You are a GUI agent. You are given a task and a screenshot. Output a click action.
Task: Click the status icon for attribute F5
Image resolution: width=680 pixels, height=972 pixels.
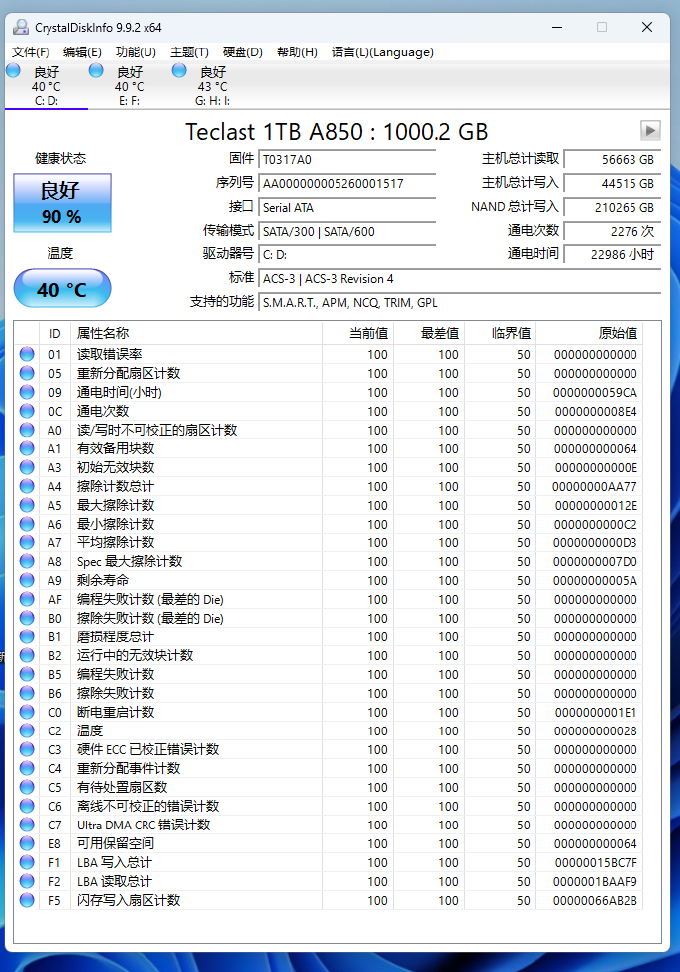[27, 900]
